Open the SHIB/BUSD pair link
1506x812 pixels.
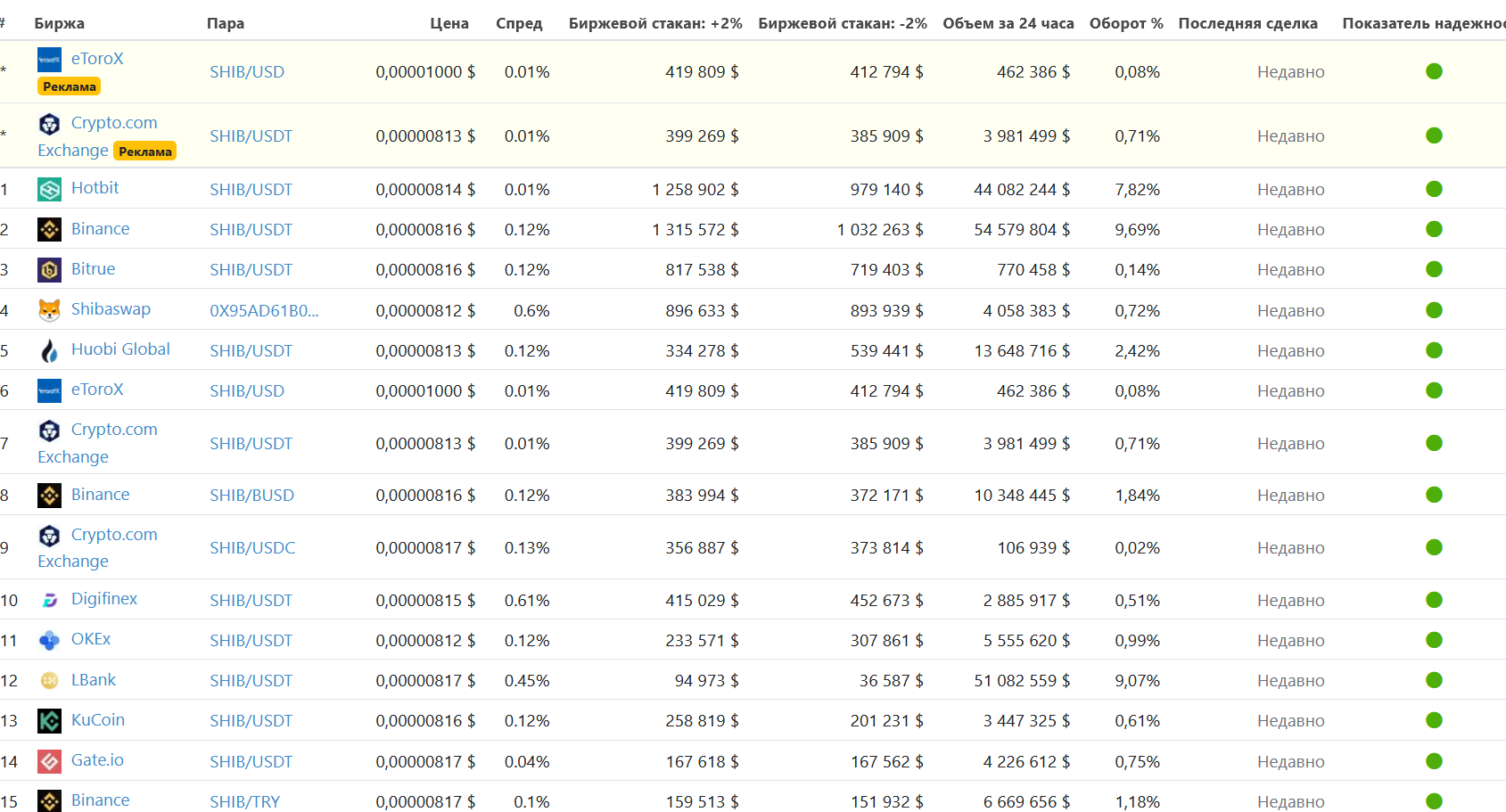251,496
